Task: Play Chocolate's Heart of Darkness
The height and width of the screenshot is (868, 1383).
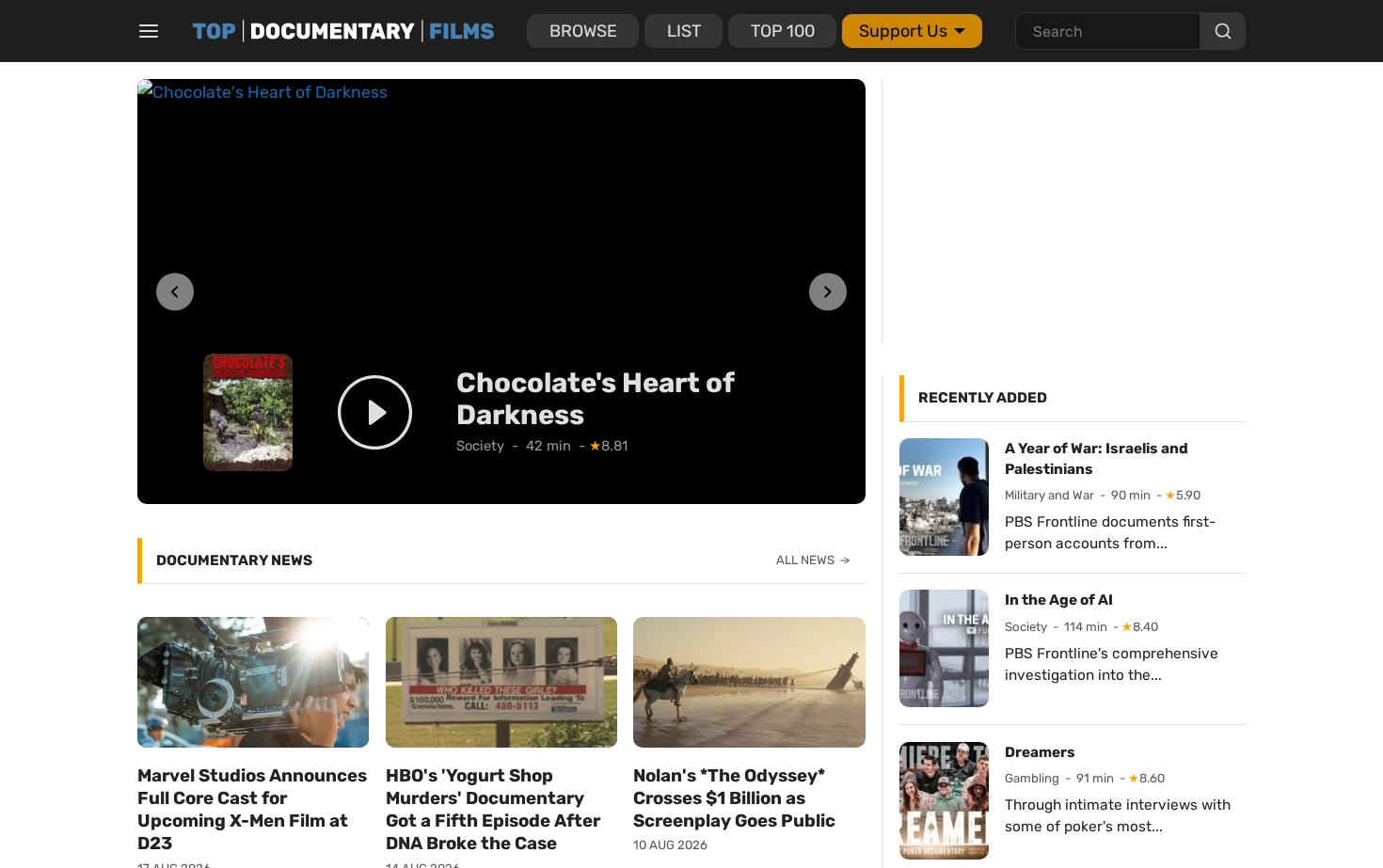Action: point(374,412)
